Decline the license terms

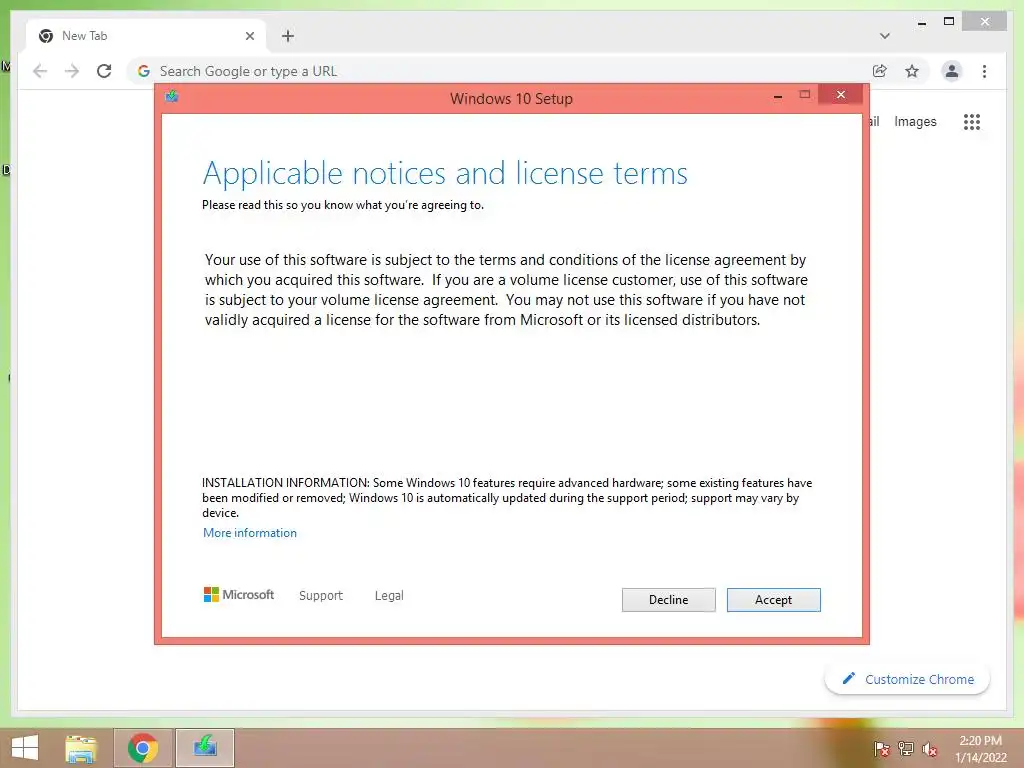click(x=668, y=600)
